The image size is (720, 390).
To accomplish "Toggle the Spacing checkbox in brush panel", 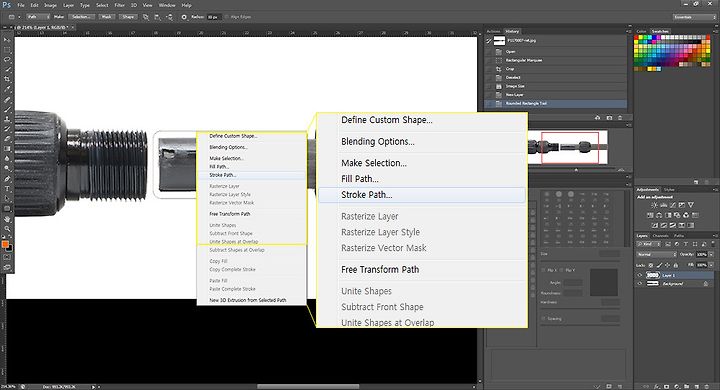I will pos(544,318).
